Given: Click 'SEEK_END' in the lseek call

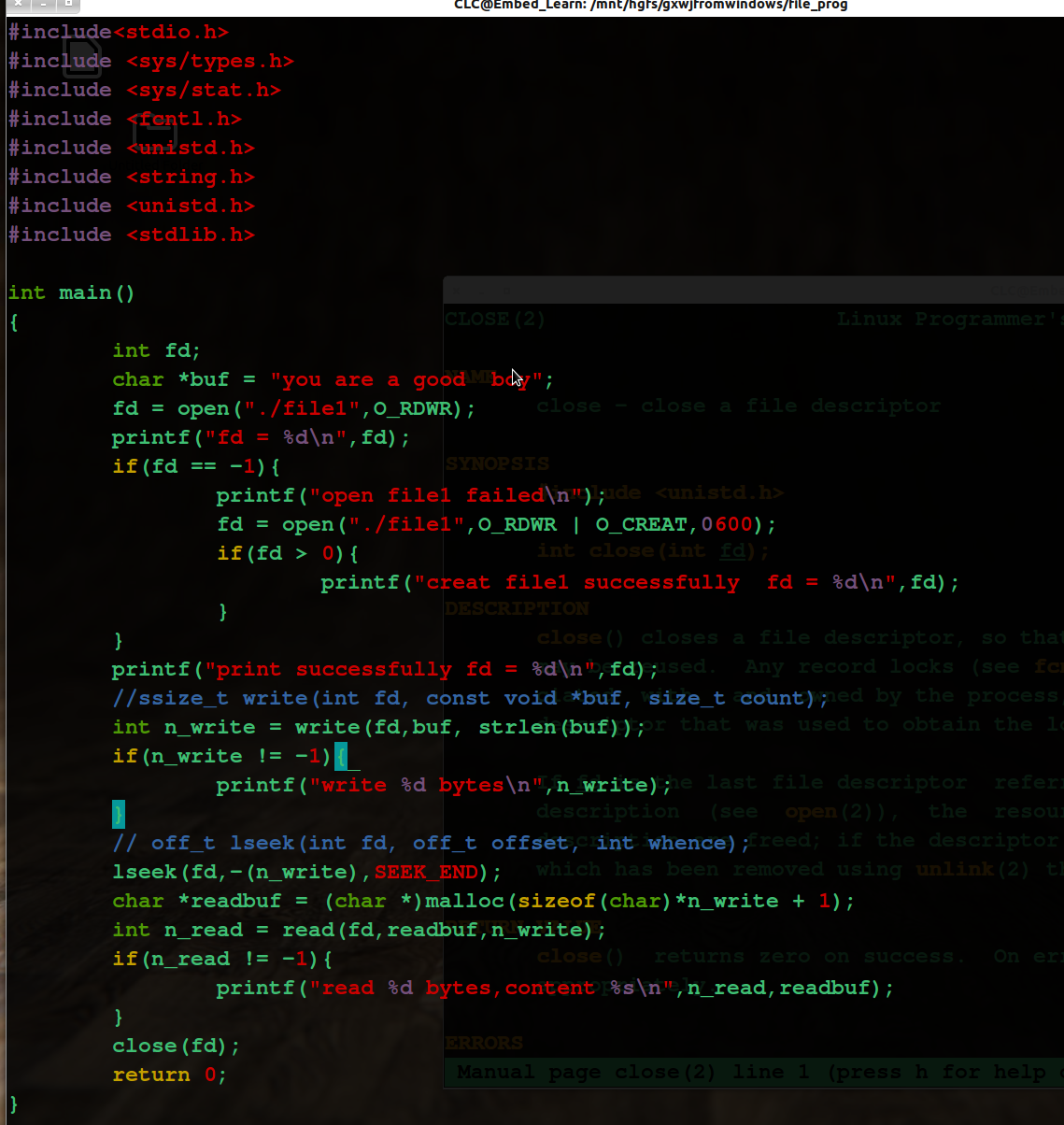Looking at the screenshot, I should (425, 872).
